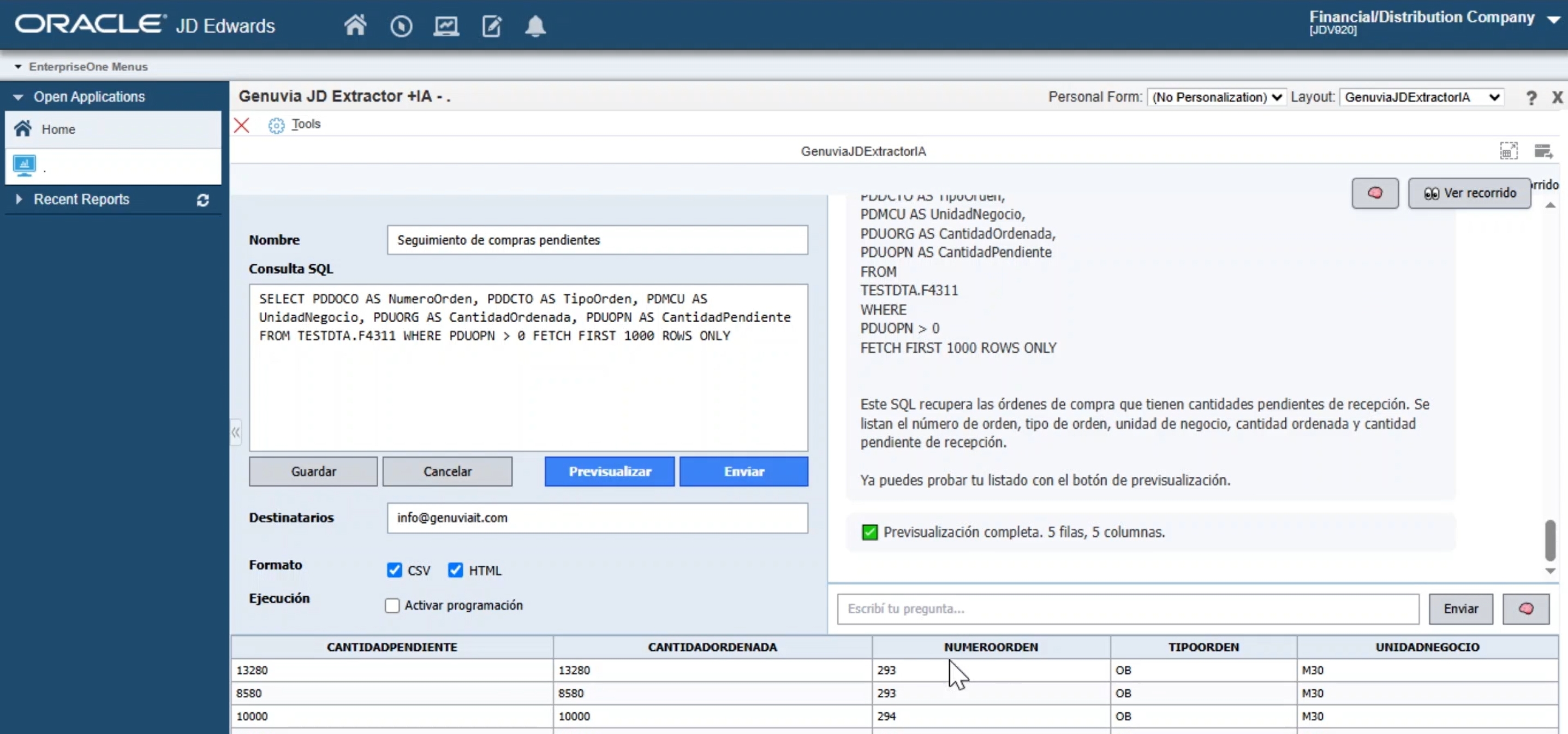Click the chat scroll down arrow

tap(1551, 571)
